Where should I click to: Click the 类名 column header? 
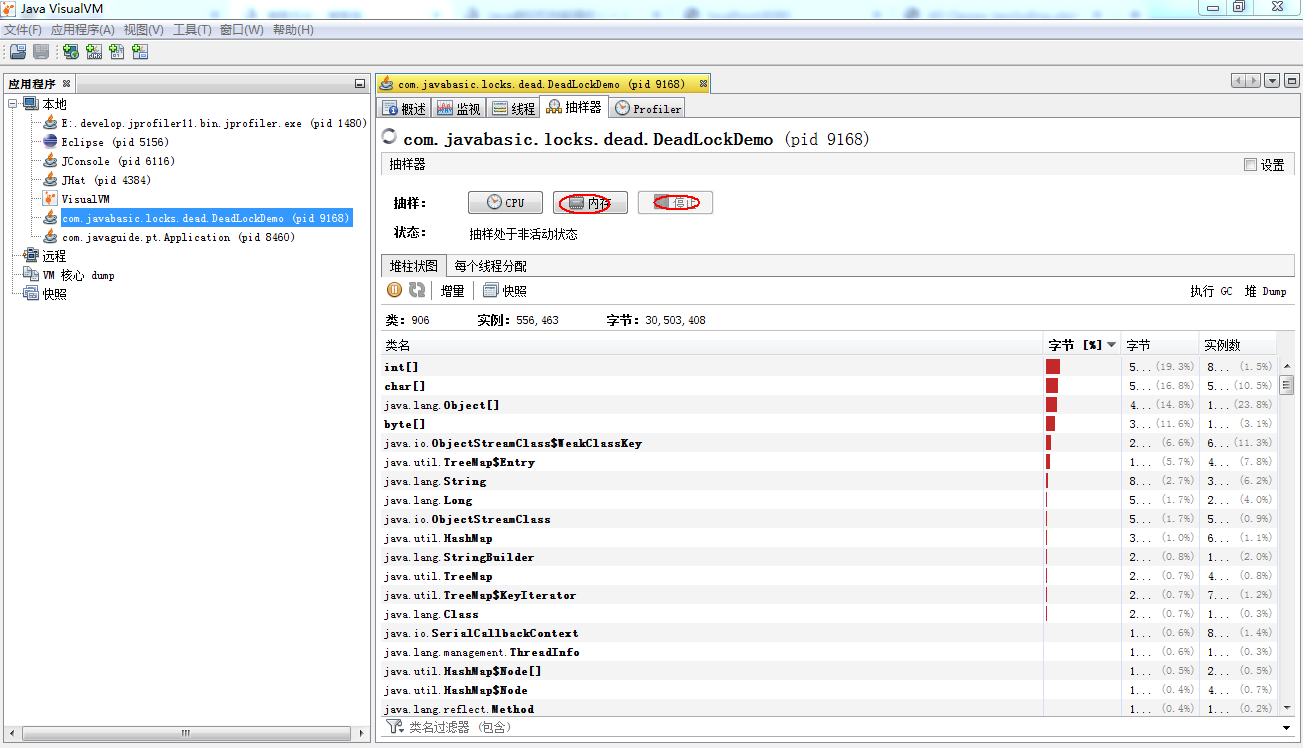pos(712,345)
